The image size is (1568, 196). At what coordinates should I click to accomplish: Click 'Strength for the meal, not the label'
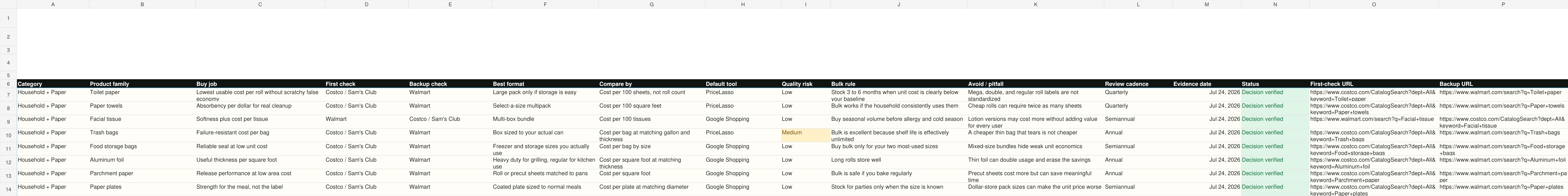point(260,189)
